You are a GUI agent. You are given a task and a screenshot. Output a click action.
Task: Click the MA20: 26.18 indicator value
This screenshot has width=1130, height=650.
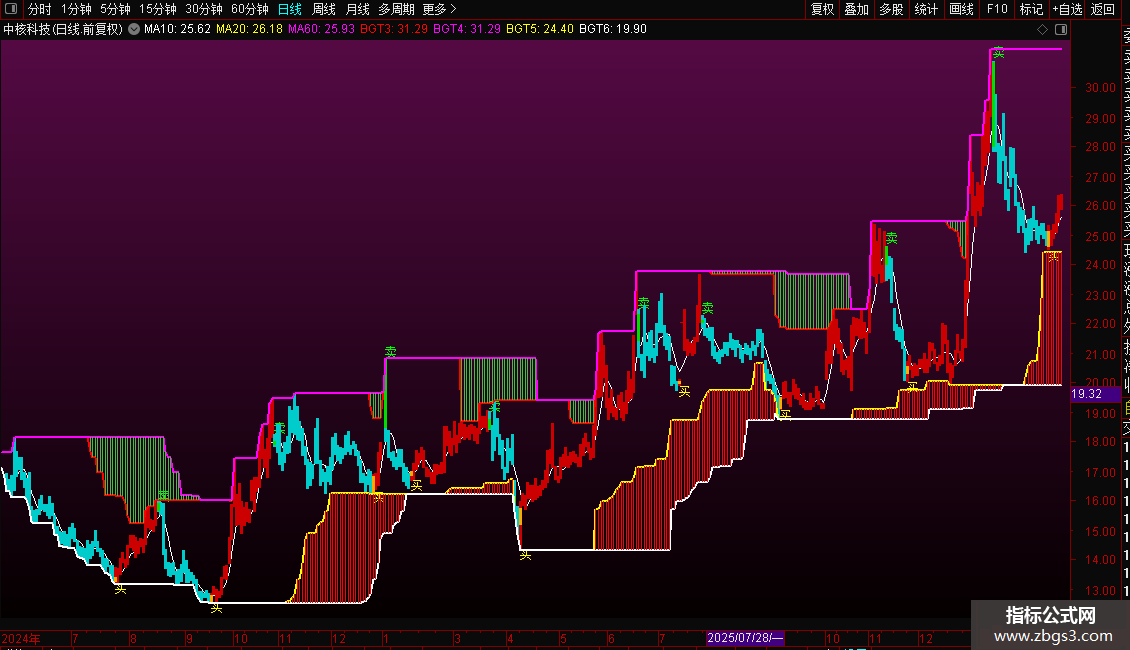(x=249, y=29)
